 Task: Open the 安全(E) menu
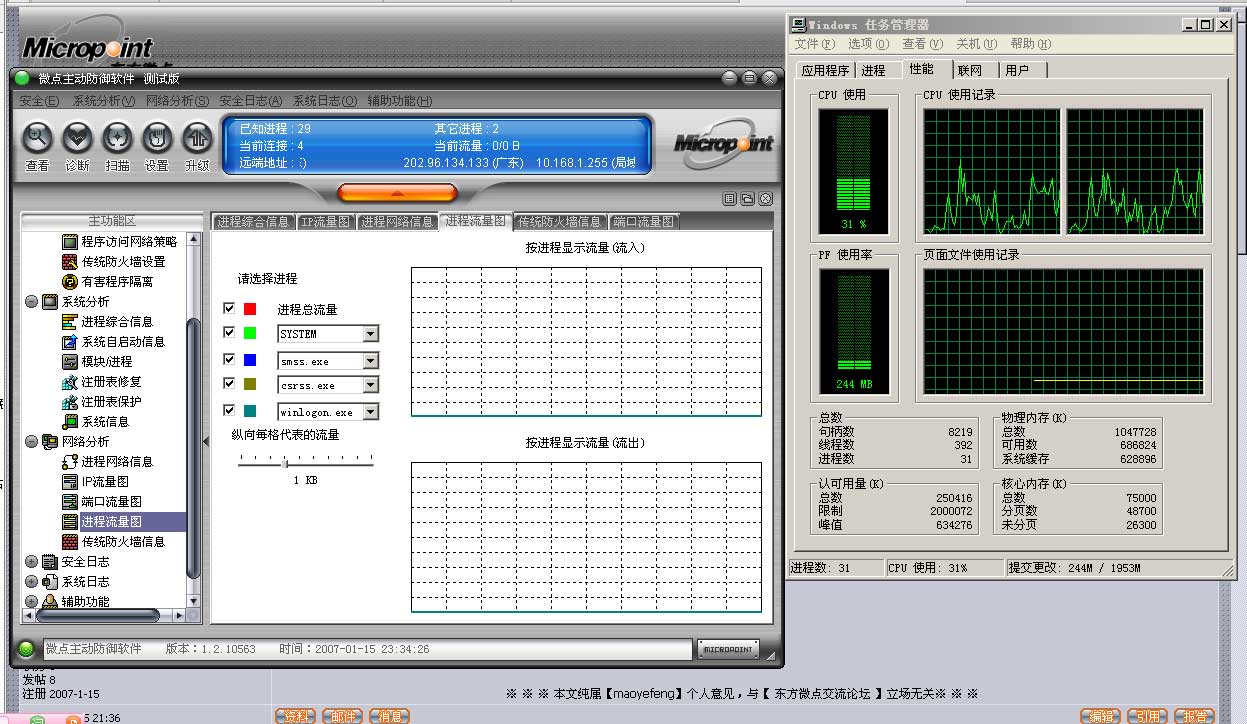39,101
